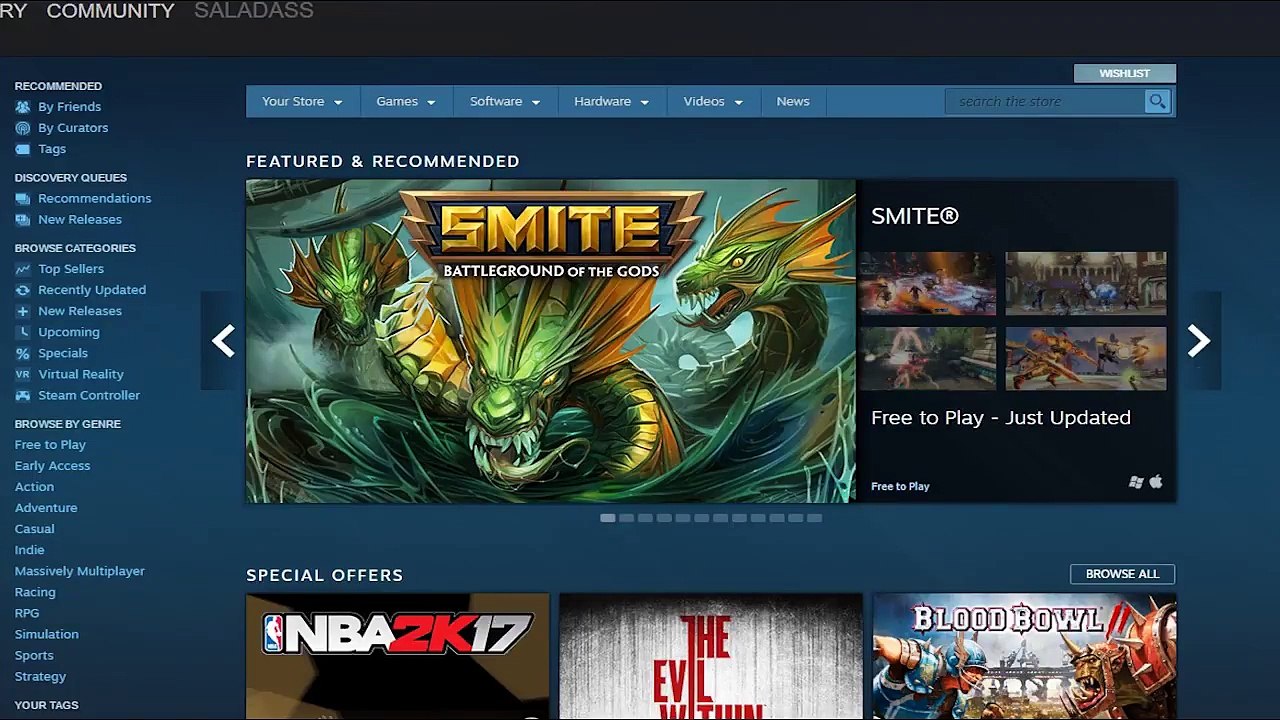Select the Racing genre link
The height and width of the screenshot is (720, 1280).
[35, 592]
